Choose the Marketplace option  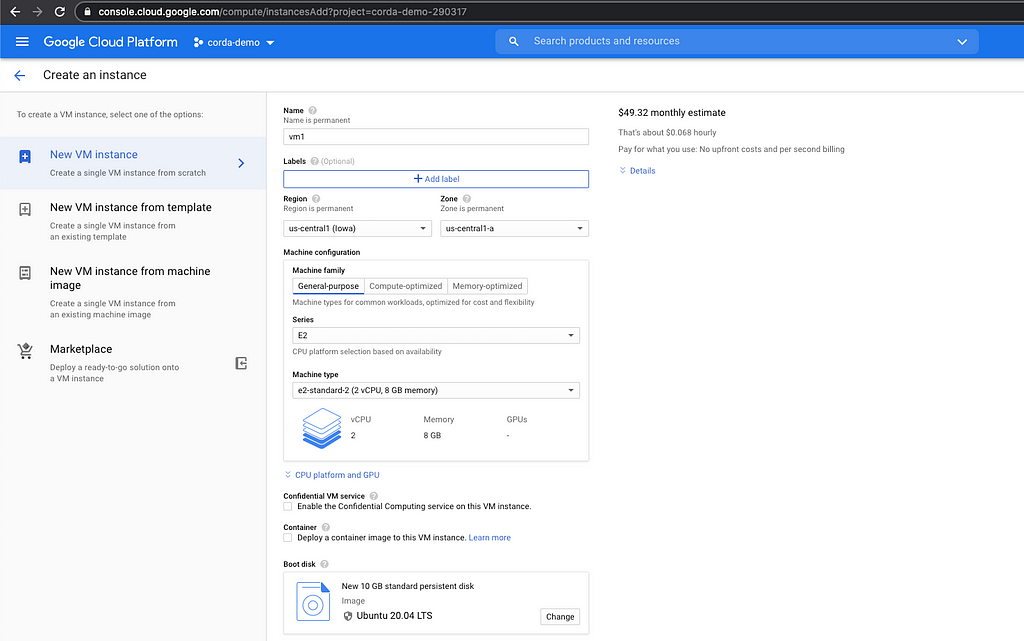(133, 363)
